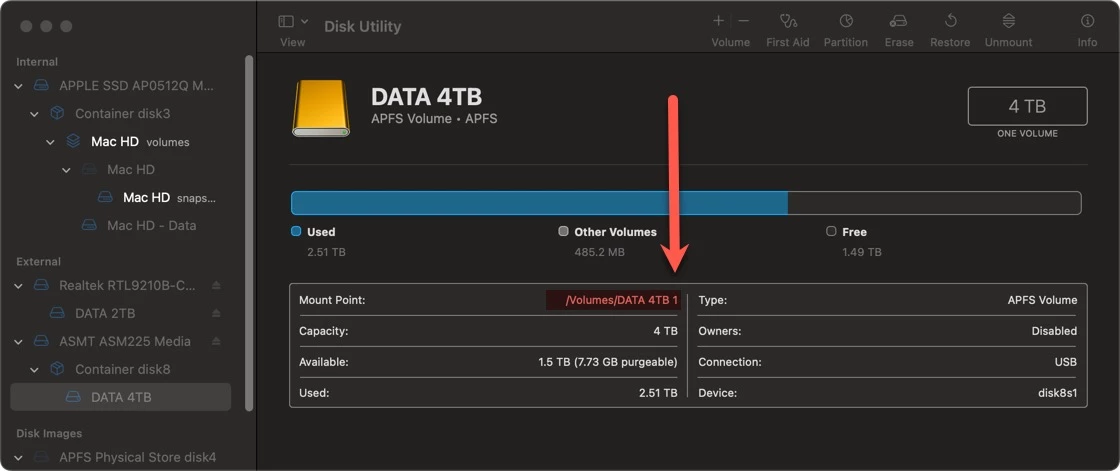Screen dimensions: 1120x471
Task: Click the sidebar vertical scrollbar
Action: point(249,232)
